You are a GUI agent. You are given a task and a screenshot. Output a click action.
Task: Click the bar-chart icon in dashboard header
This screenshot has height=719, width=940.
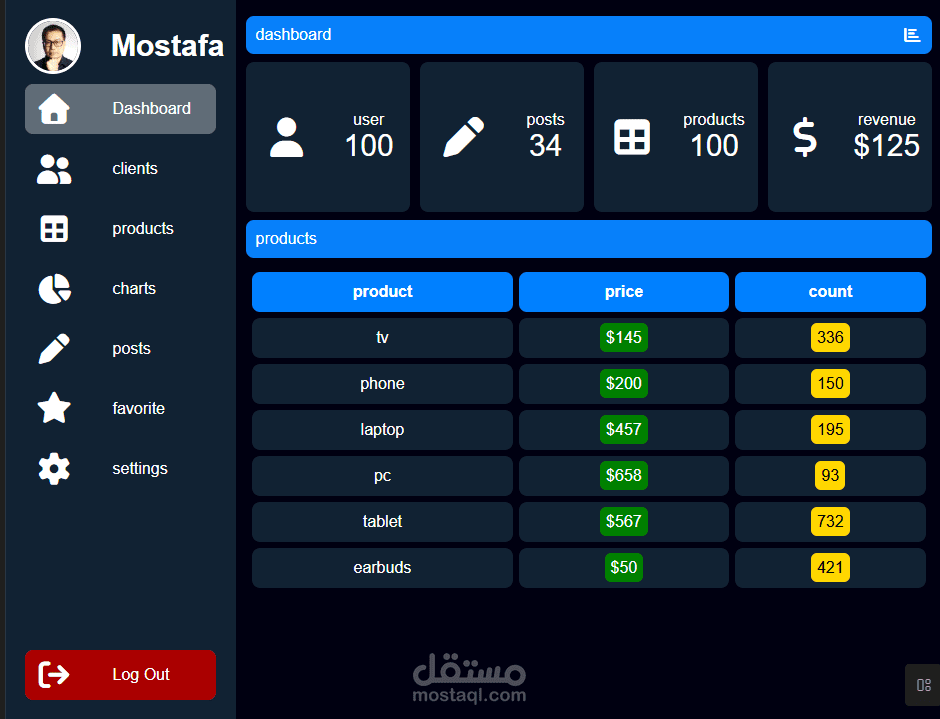point(911,34)
